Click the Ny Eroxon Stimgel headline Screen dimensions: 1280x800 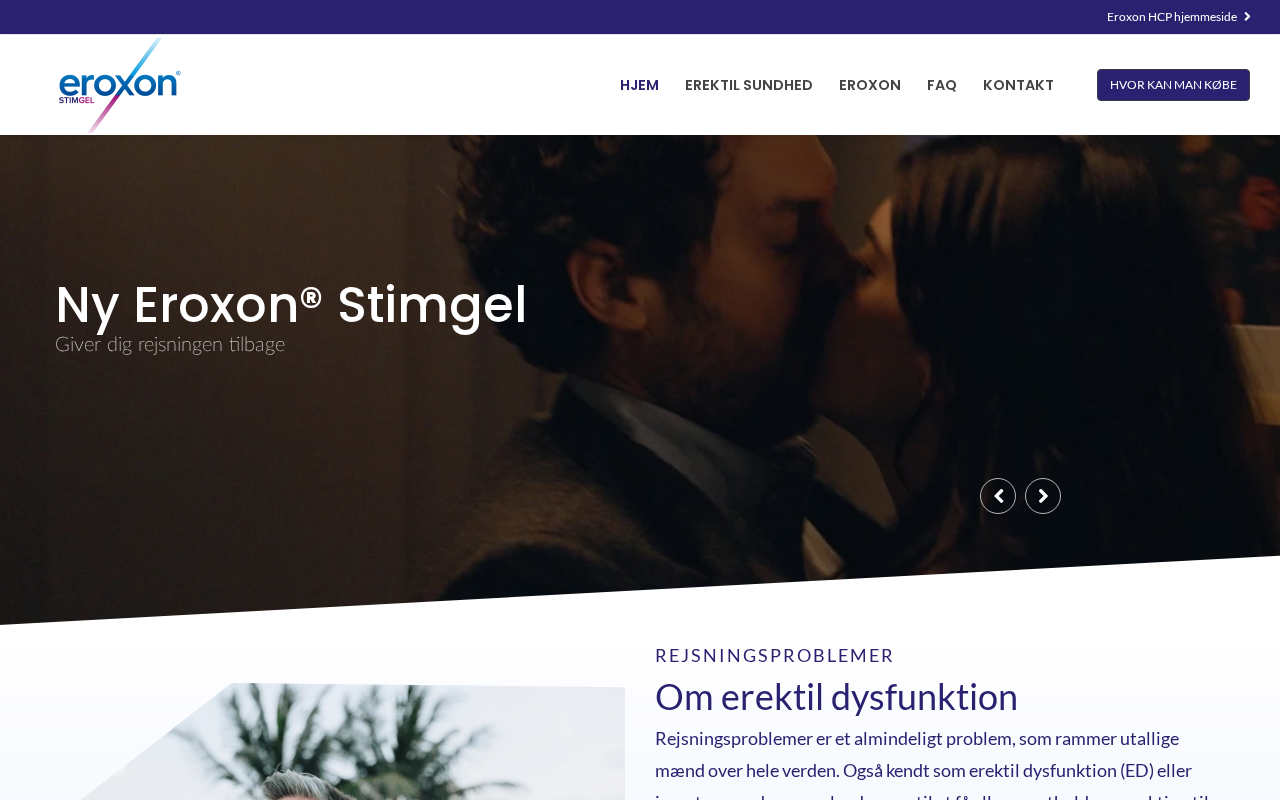pos(291,305)
